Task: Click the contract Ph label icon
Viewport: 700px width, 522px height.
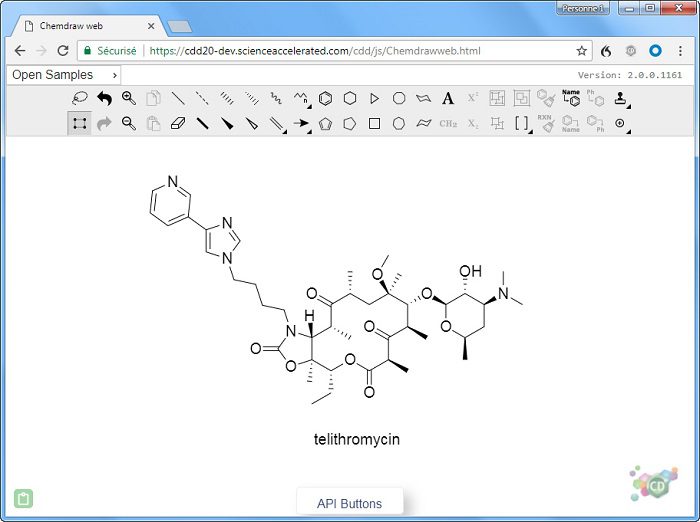Action: point(596,124)
